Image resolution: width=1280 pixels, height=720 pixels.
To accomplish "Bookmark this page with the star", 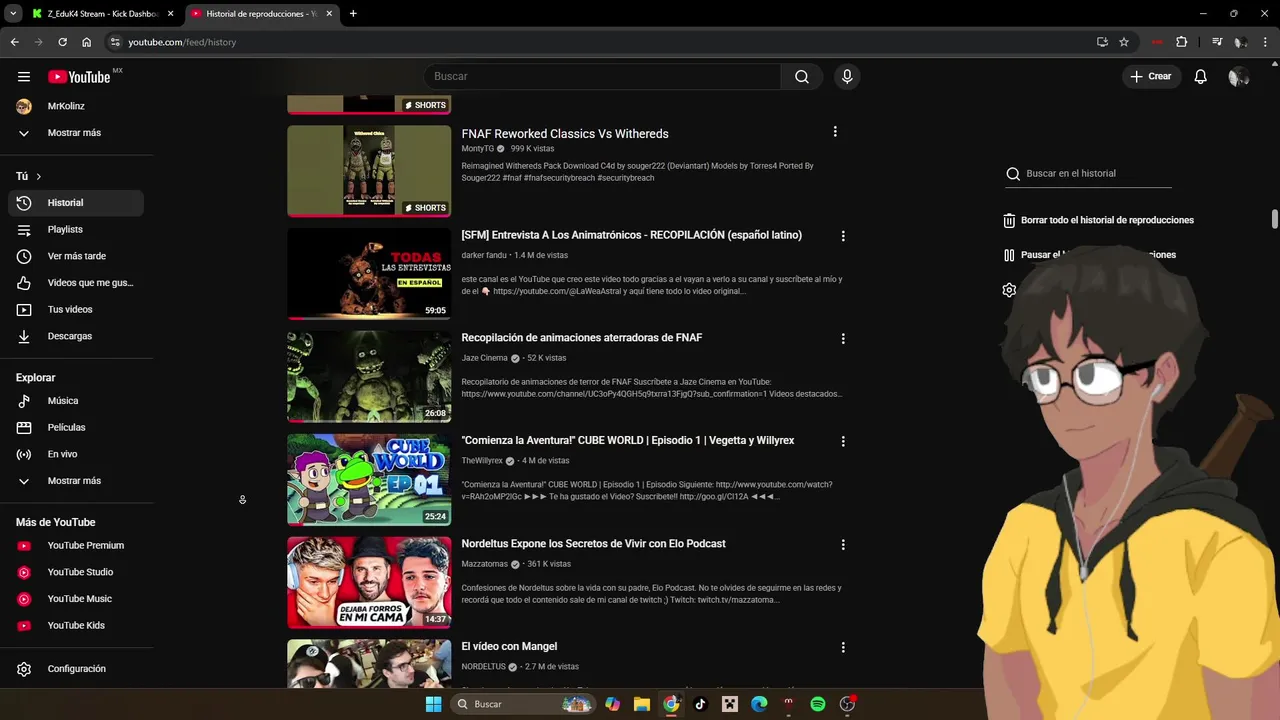I will [1124, 42].
